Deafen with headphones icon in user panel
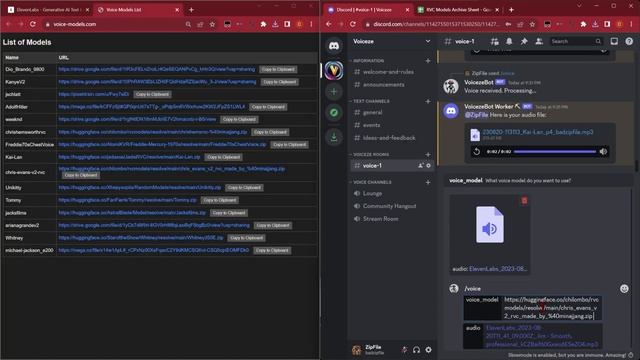This screenshot has width=640, height=360. point(416,350)
